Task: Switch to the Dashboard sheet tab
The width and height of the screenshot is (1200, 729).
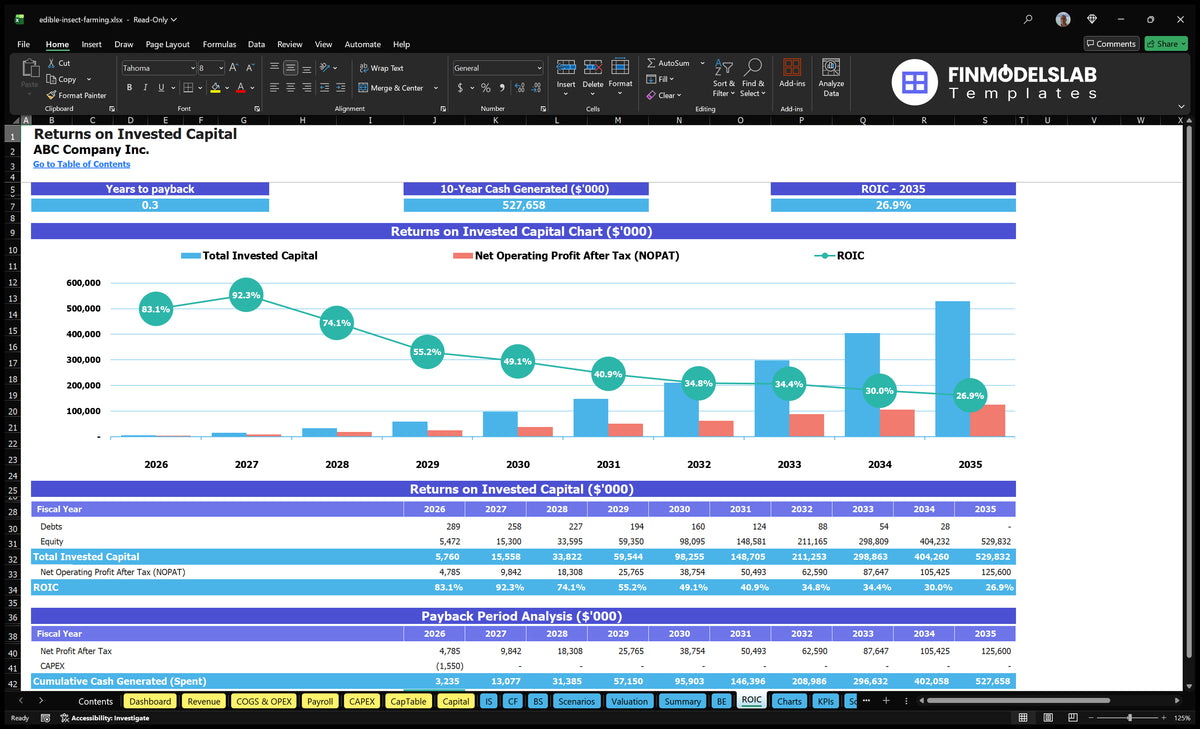Action: point(150,701)
